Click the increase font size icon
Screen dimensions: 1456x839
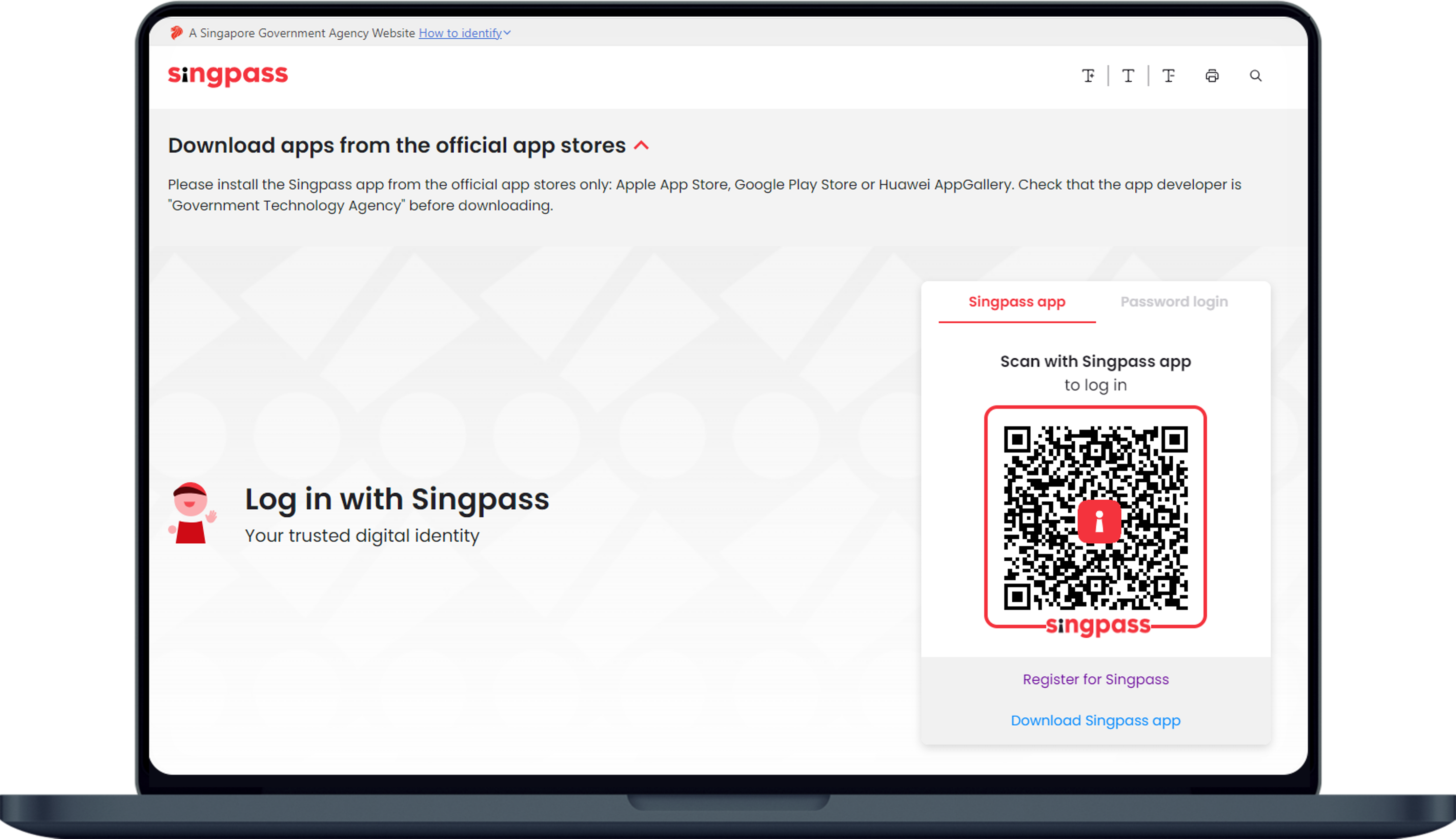[1088, 76]
